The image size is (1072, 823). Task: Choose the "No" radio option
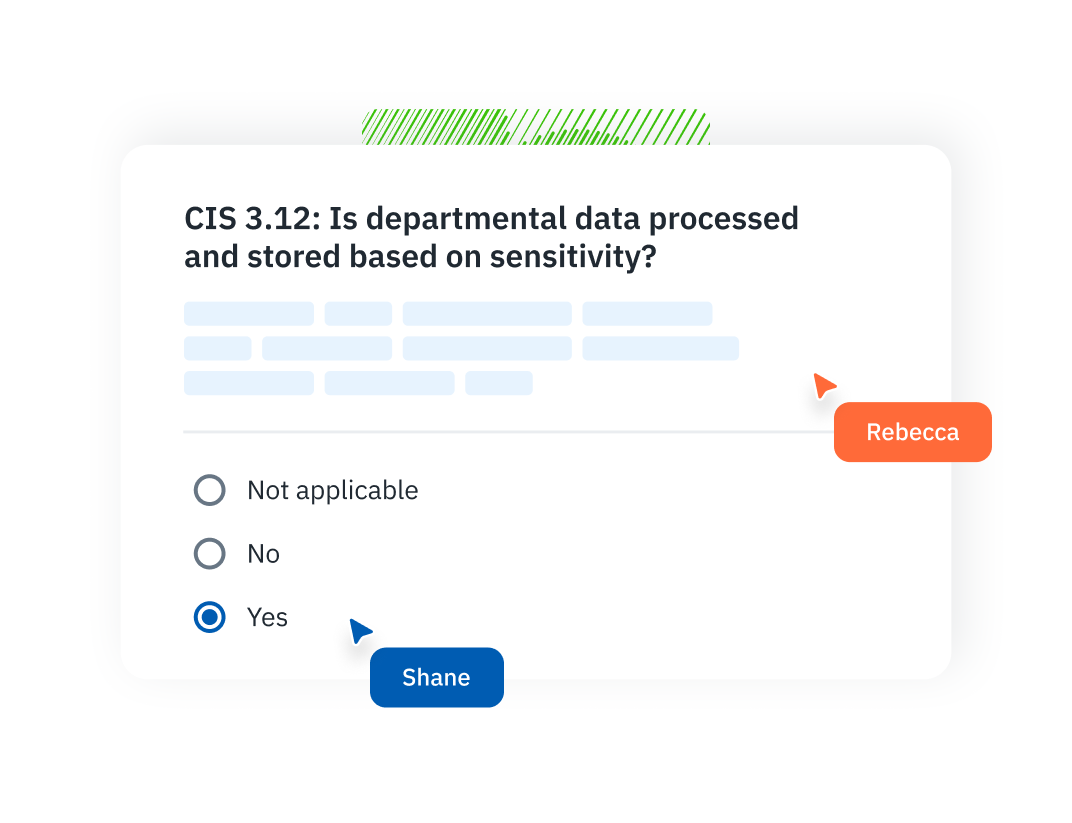point(209,554)
